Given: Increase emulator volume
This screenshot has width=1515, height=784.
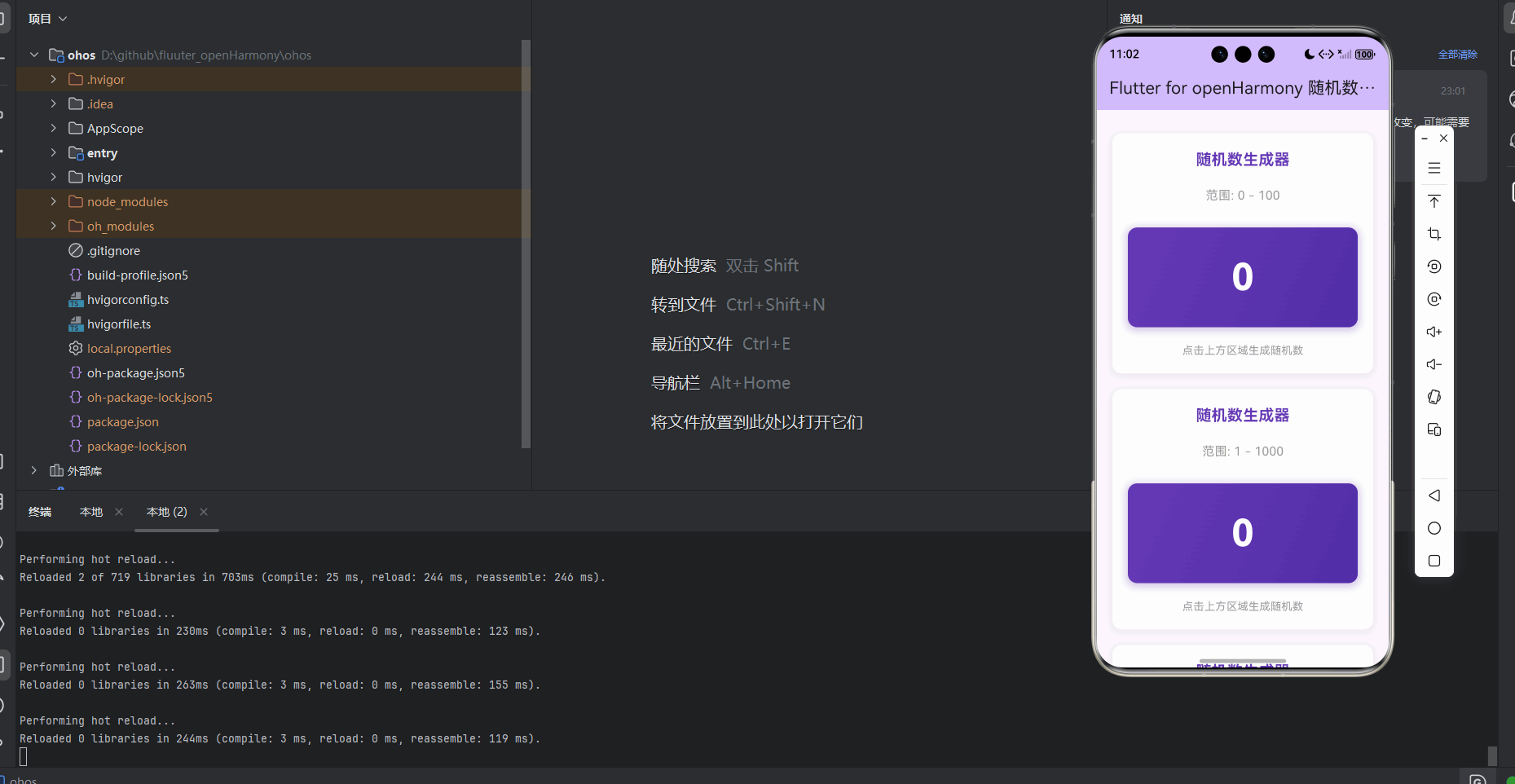Looking at the screenshot, I should coord(1434,332).
